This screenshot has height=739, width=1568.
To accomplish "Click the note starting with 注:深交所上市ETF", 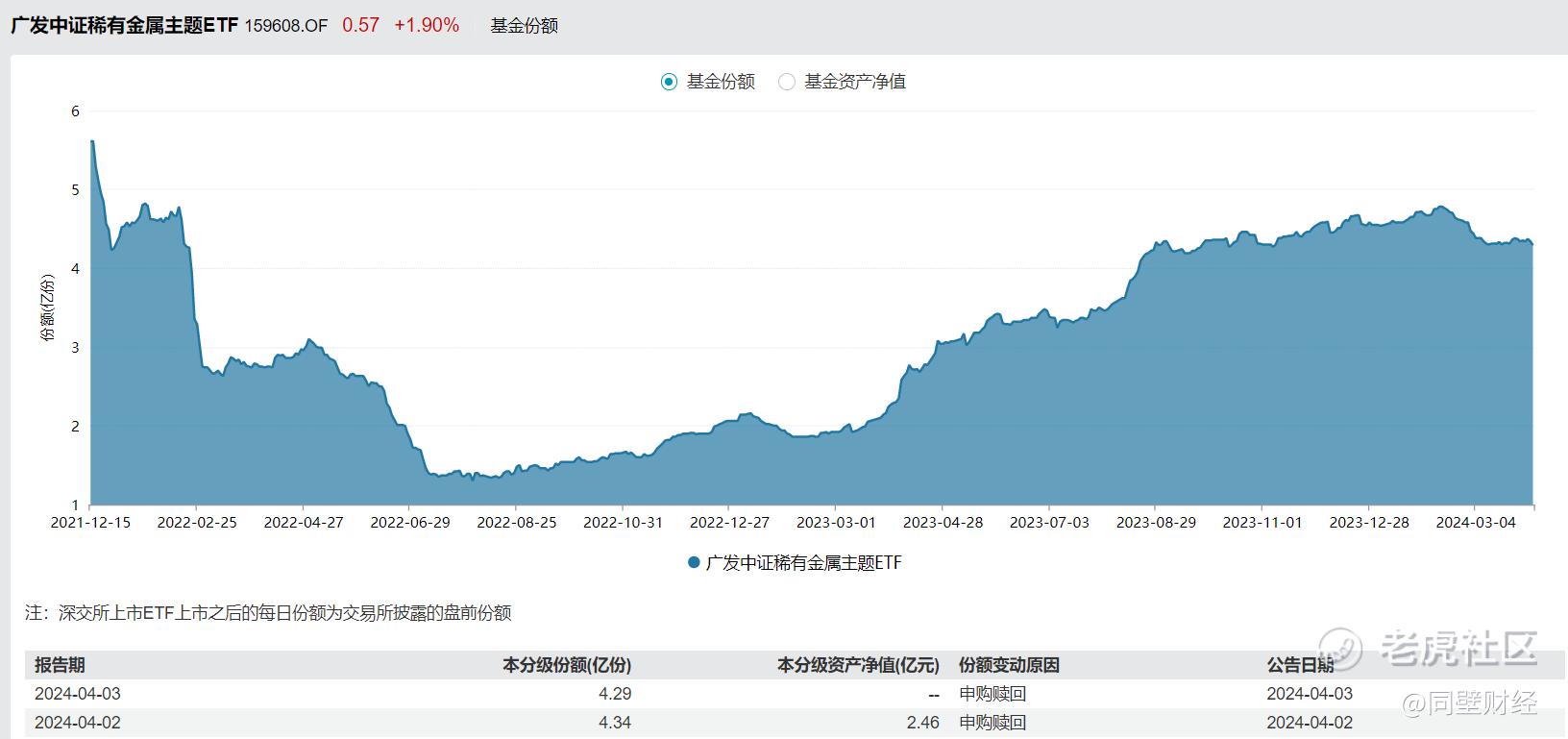I will click(x=268, y=613).
